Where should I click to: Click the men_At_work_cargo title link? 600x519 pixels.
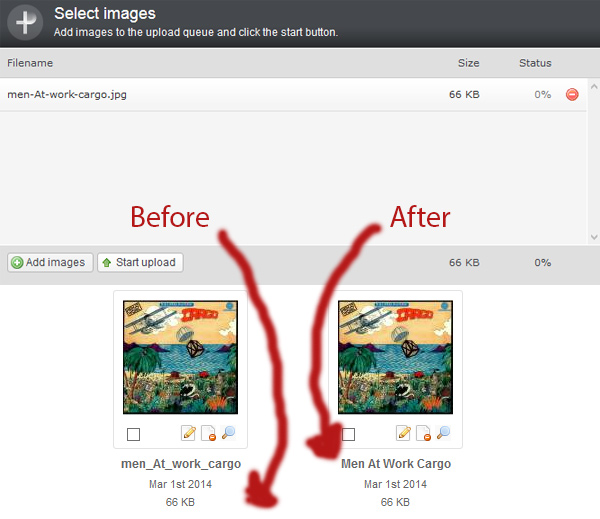point(181,464)
